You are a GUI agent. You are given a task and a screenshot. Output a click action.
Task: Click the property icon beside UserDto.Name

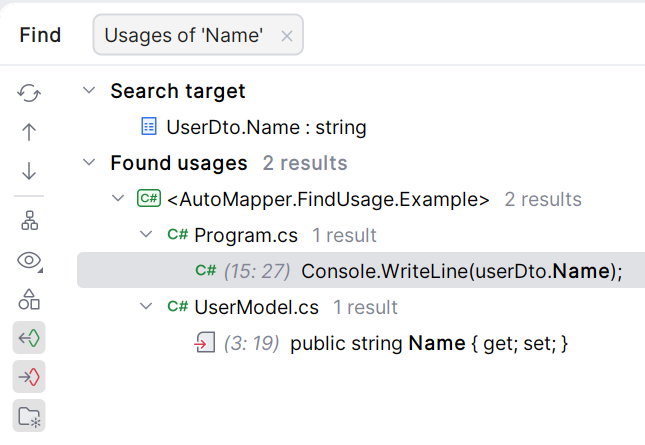pos(149,126)
